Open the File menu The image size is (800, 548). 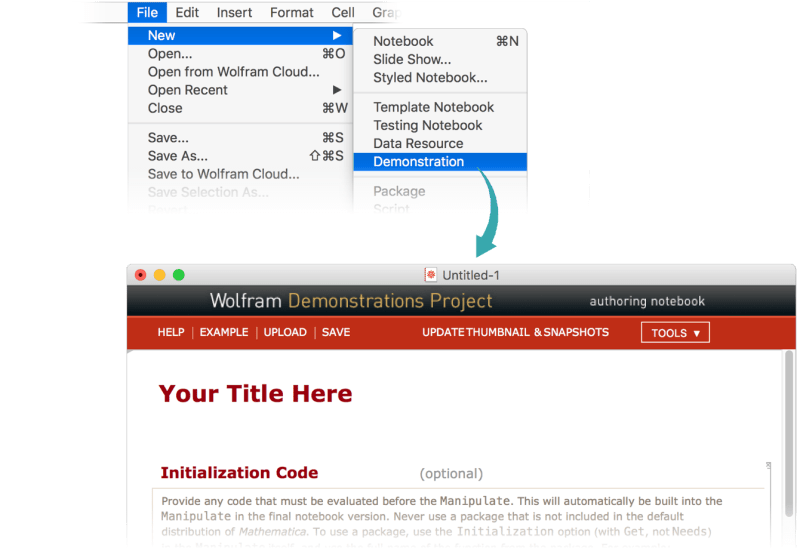click(147, 12)
